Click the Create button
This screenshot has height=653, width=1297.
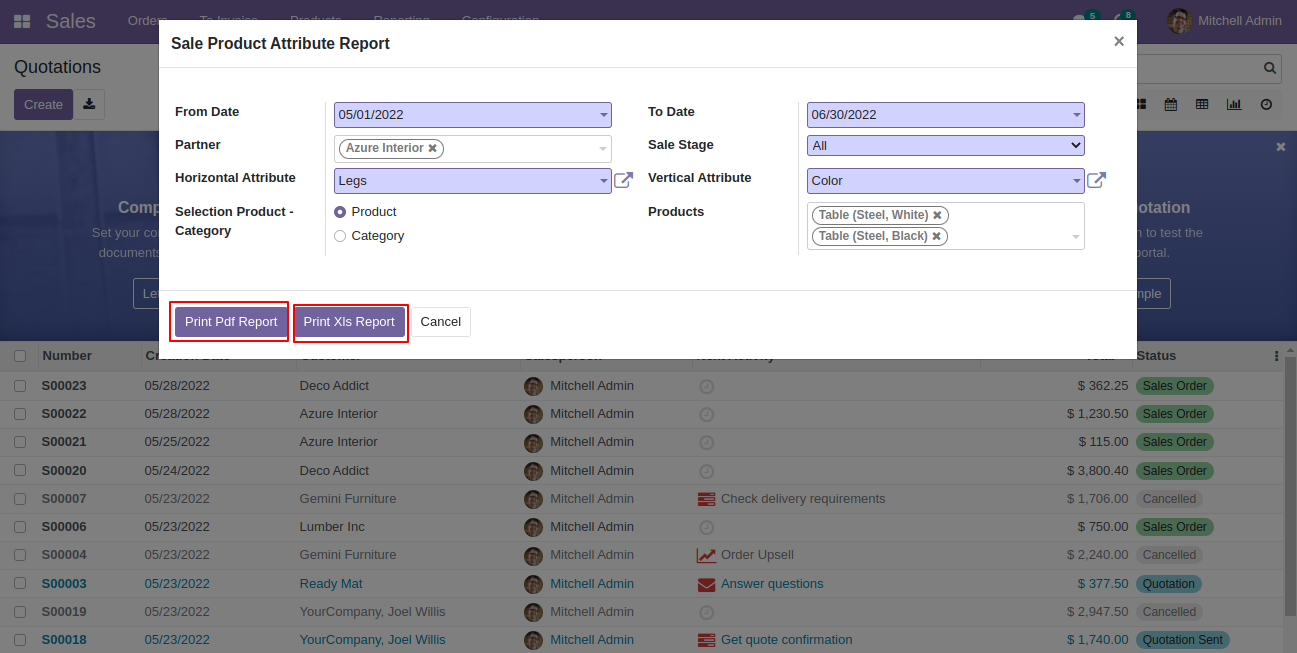[43, 104]
